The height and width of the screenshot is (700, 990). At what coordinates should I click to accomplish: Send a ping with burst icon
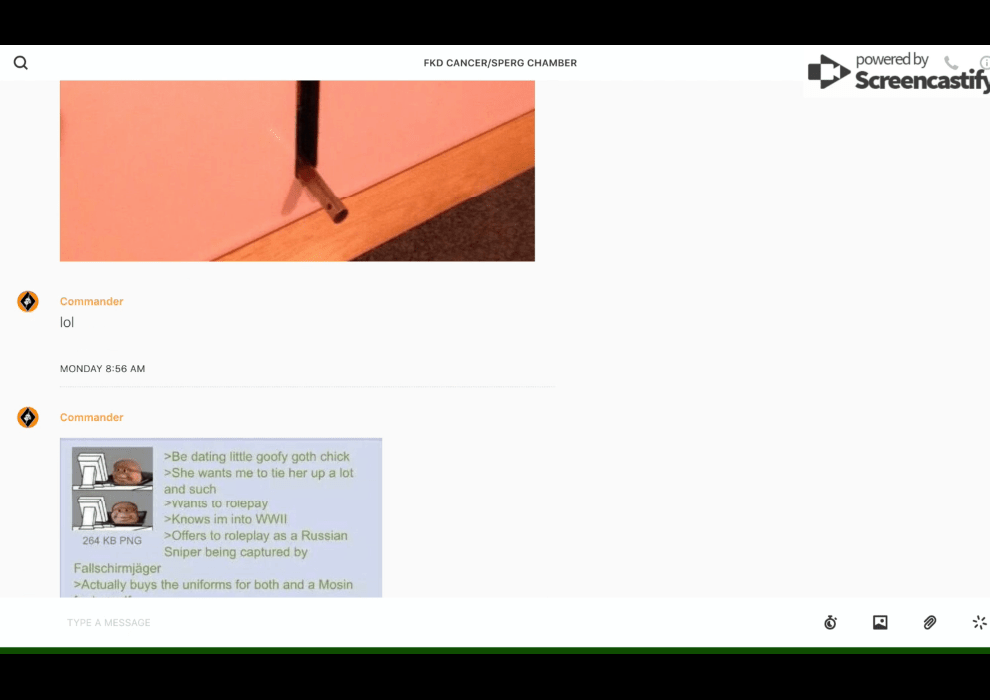pyautogui.click(x=979, y=622)
